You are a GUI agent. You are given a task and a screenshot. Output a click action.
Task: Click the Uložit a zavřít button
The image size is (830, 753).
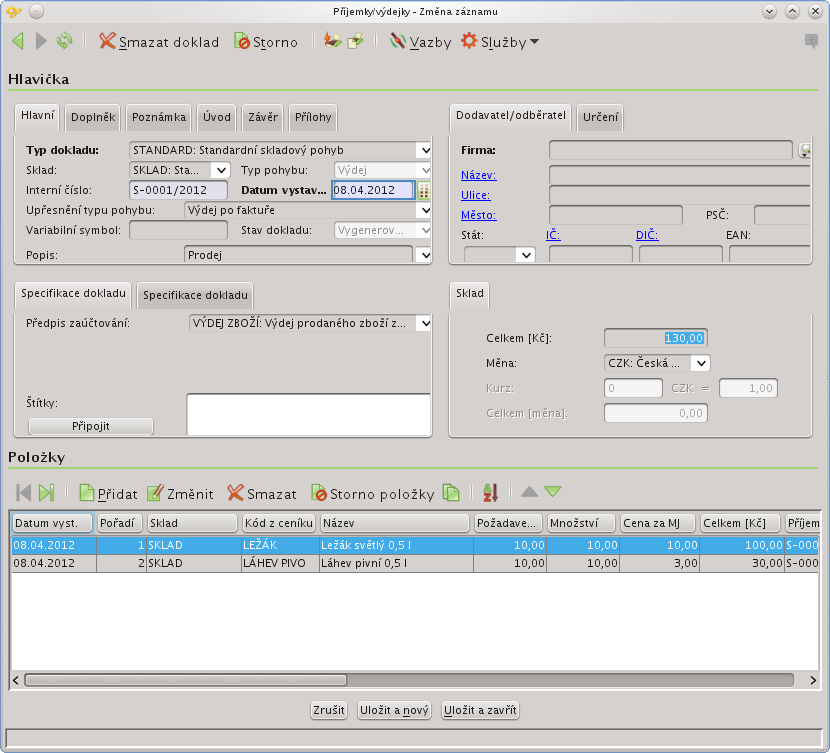480,710
